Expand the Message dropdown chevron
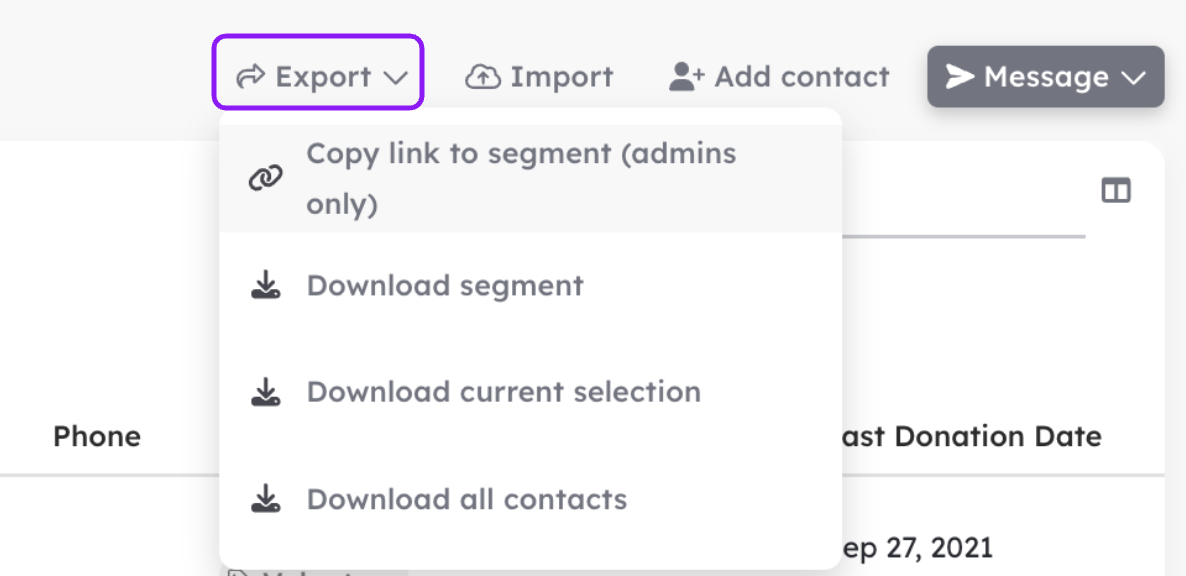This screenshot has width=1186, height=576. [x=1132, y=78]
